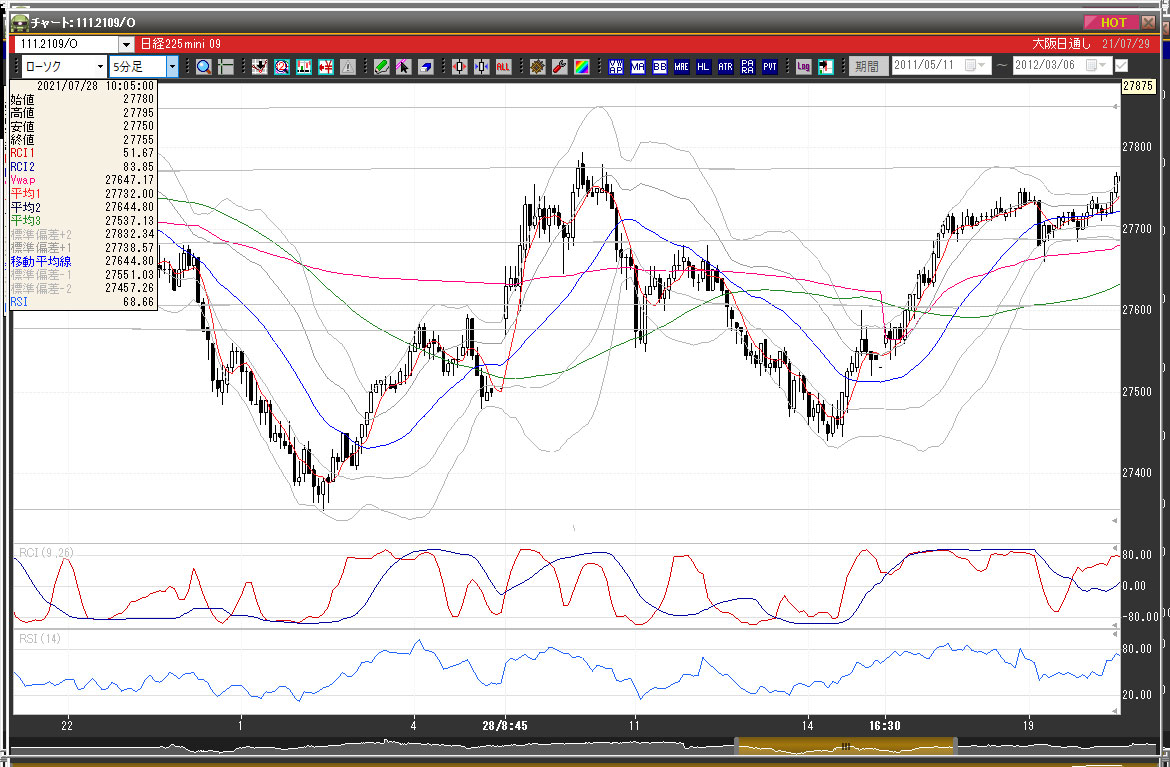Toggle the PARA parabolic indicator

click(748, 67)
